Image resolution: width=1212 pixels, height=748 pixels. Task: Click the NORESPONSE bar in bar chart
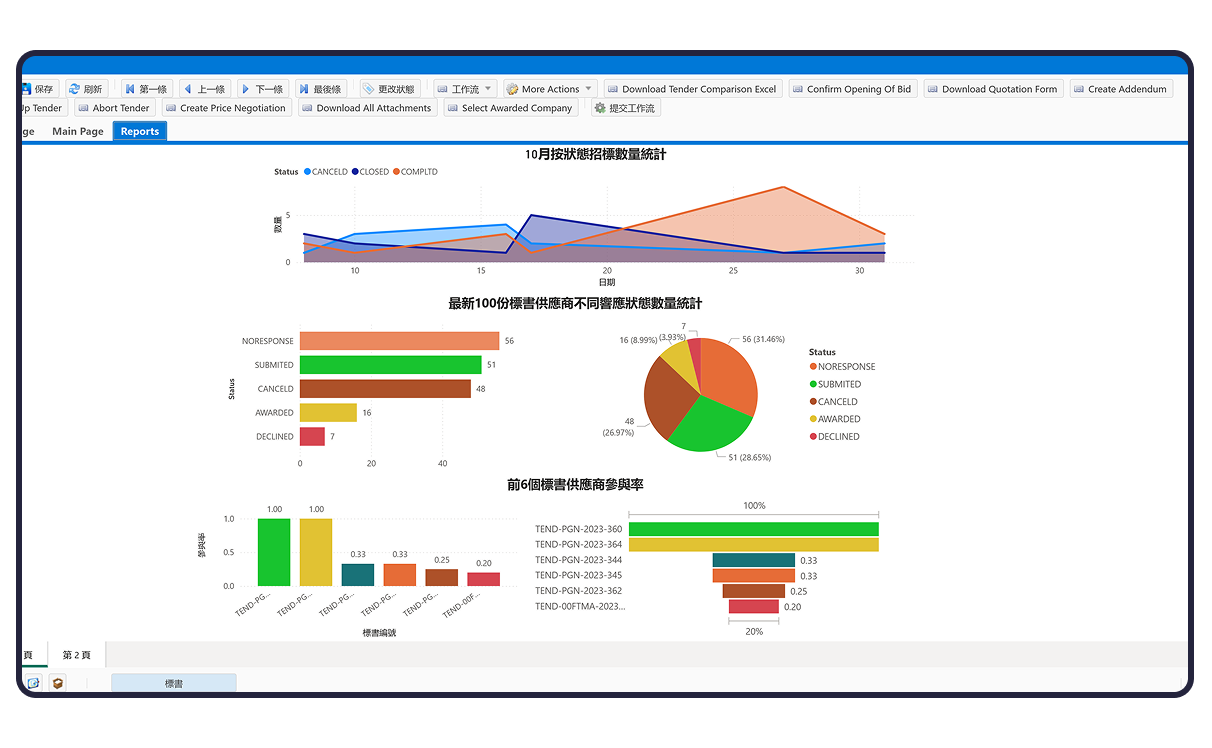point(398,341)
